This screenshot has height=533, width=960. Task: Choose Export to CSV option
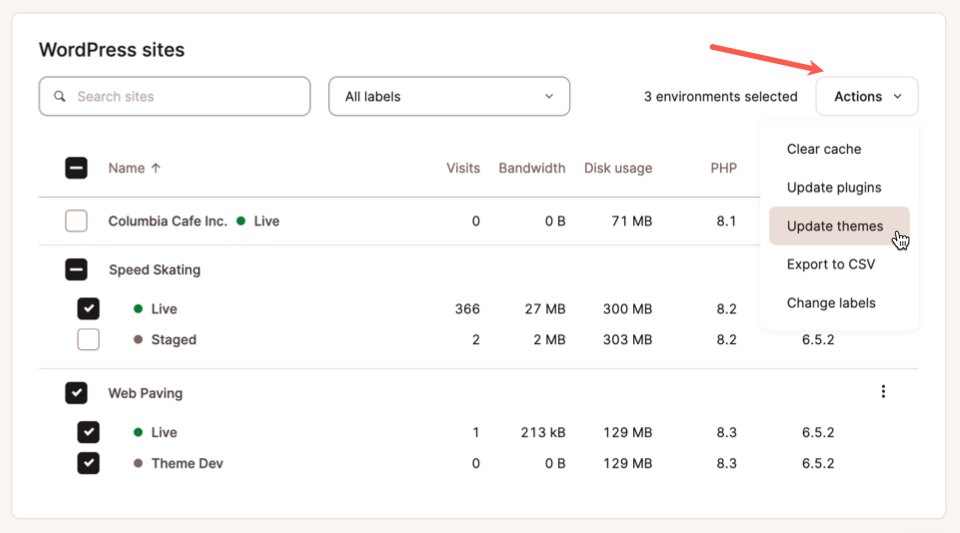[x=830, y=265]
